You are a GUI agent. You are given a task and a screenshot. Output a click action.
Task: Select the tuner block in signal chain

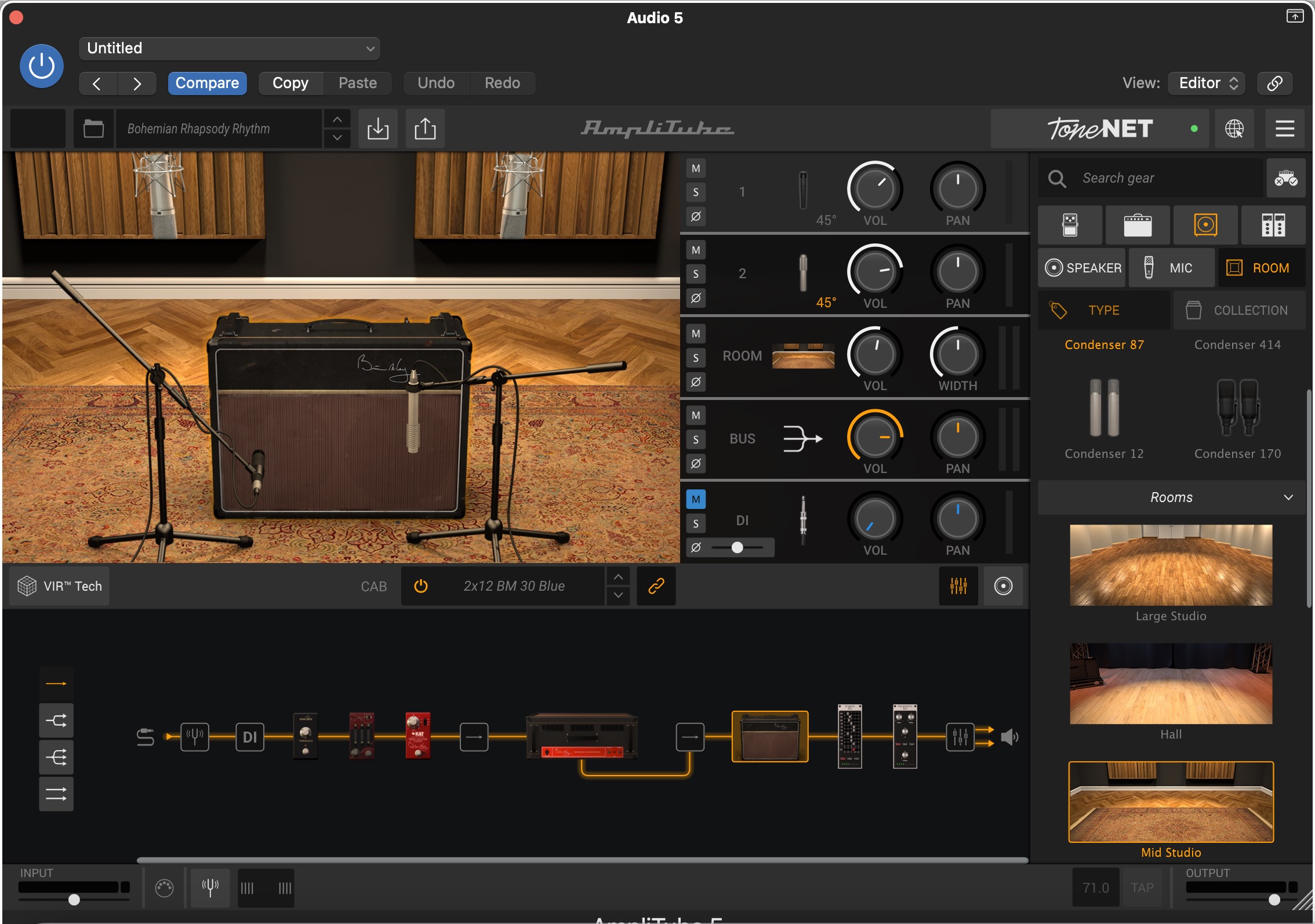[195, 737]
